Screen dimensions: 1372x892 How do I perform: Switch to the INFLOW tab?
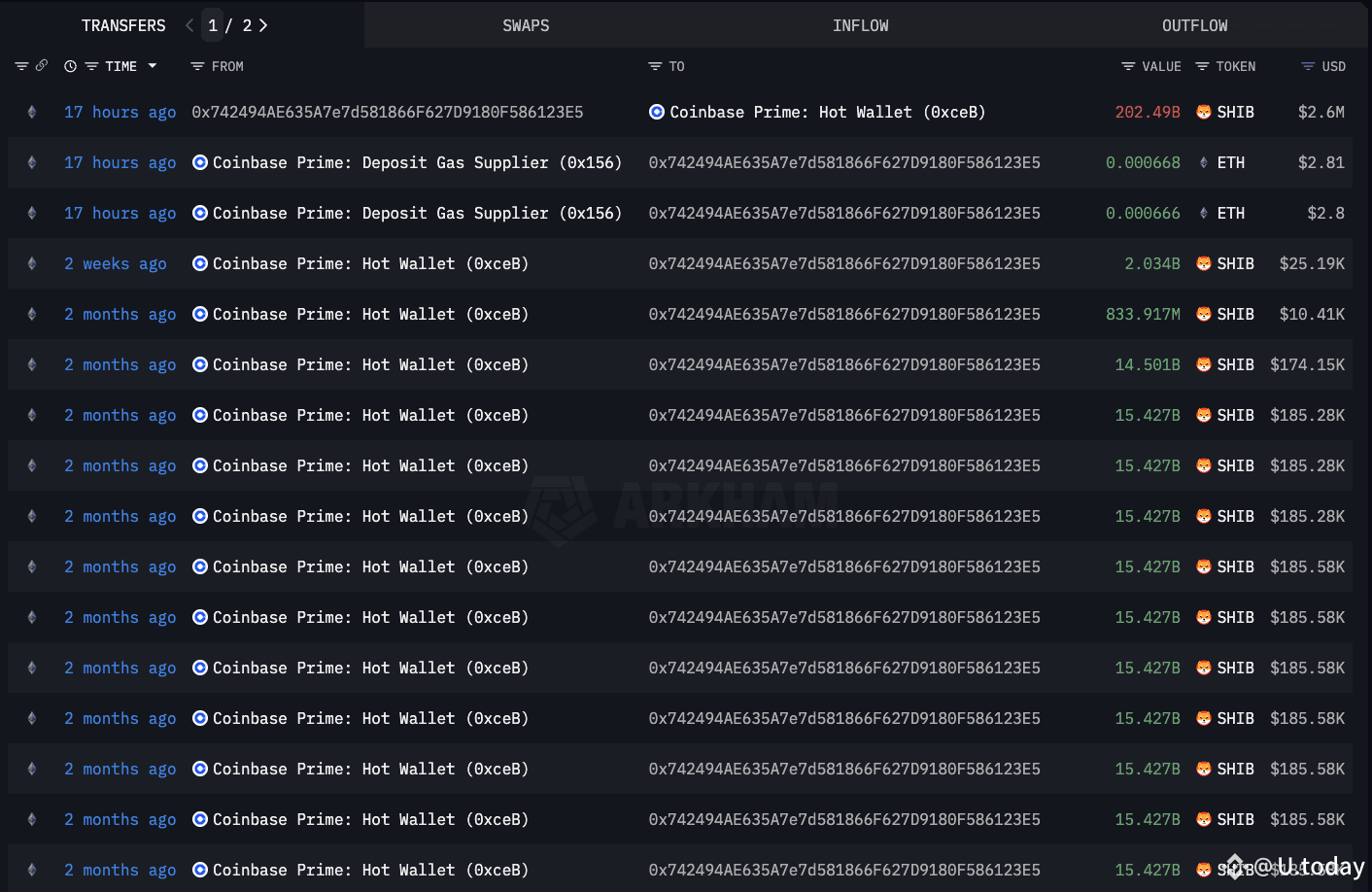(x=861, y=25)
